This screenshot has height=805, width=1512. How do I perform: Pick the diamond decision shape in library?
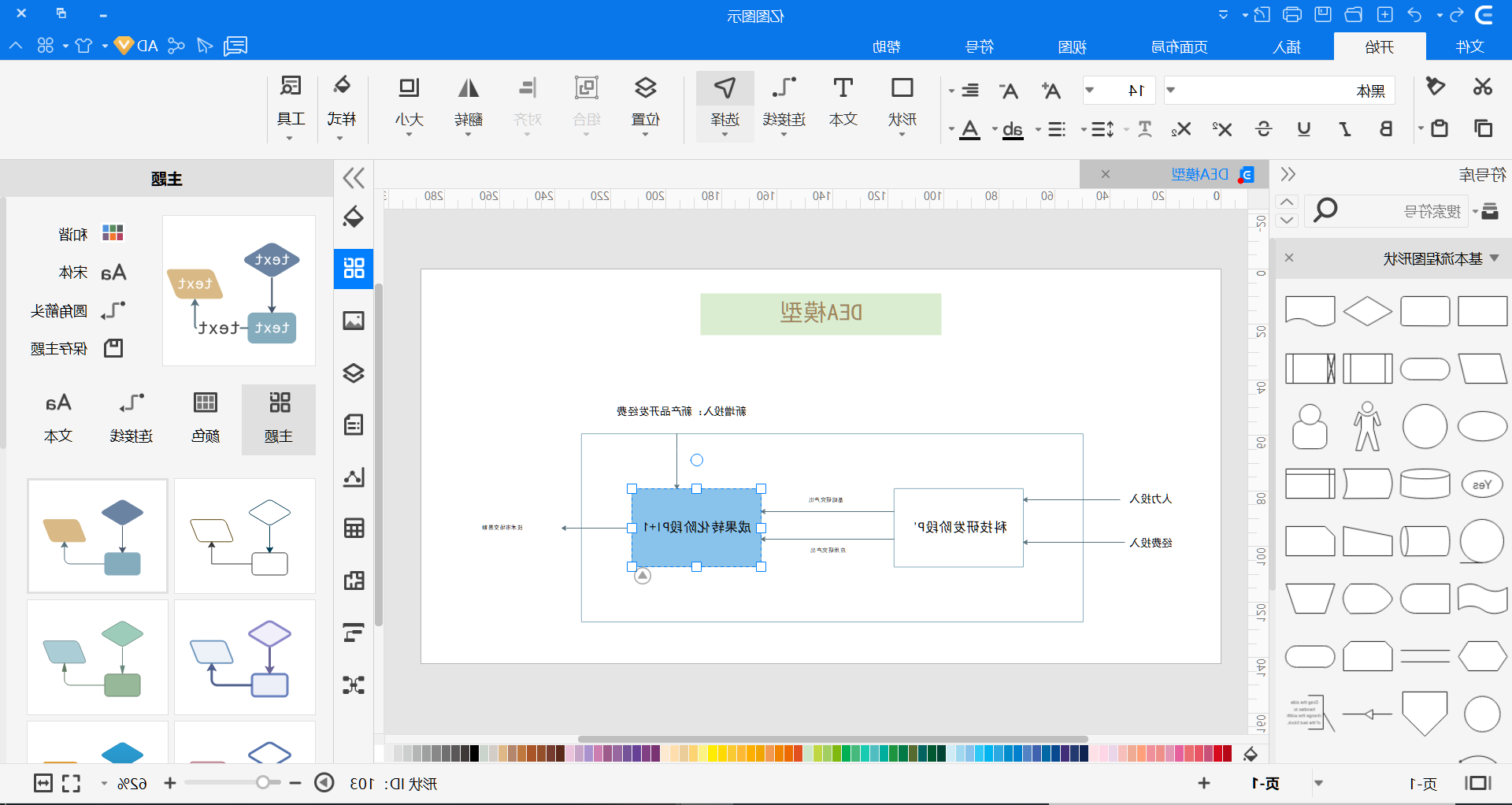point(1367,311)
